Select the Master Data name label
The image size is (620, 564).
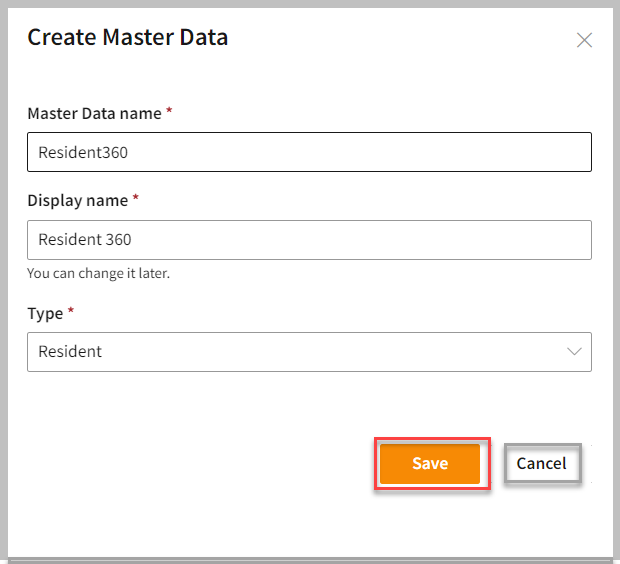click(x=94, y=113)
